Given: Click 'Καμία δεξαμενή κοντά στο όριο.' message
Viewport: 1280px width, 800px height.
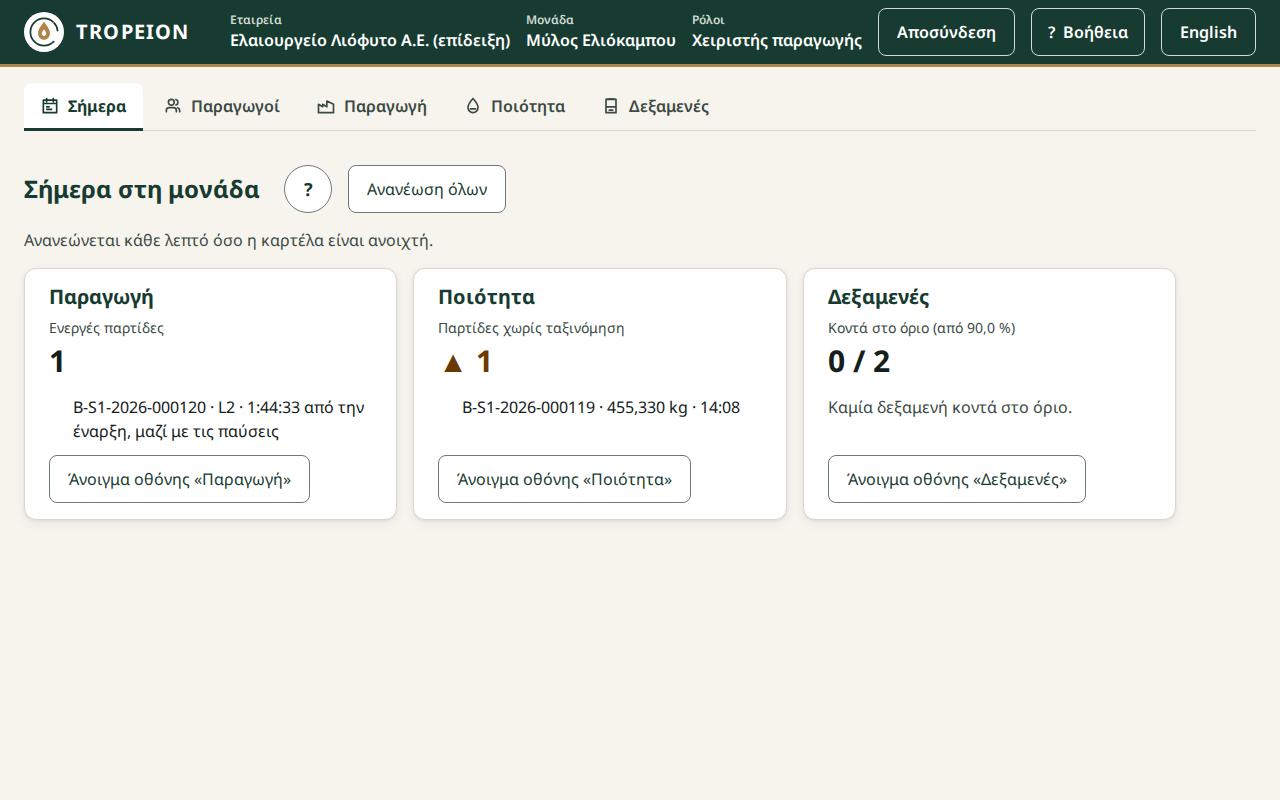Looking at the screenshot, I should click(950, 407).
